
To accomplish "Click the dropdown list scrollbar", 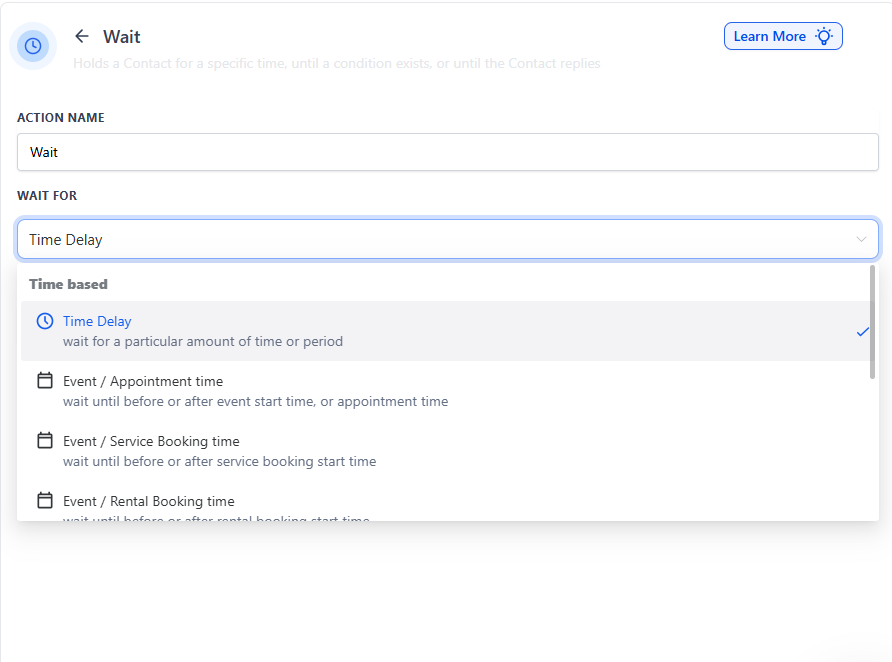I will pyautogui.click(x=873, y=322).
